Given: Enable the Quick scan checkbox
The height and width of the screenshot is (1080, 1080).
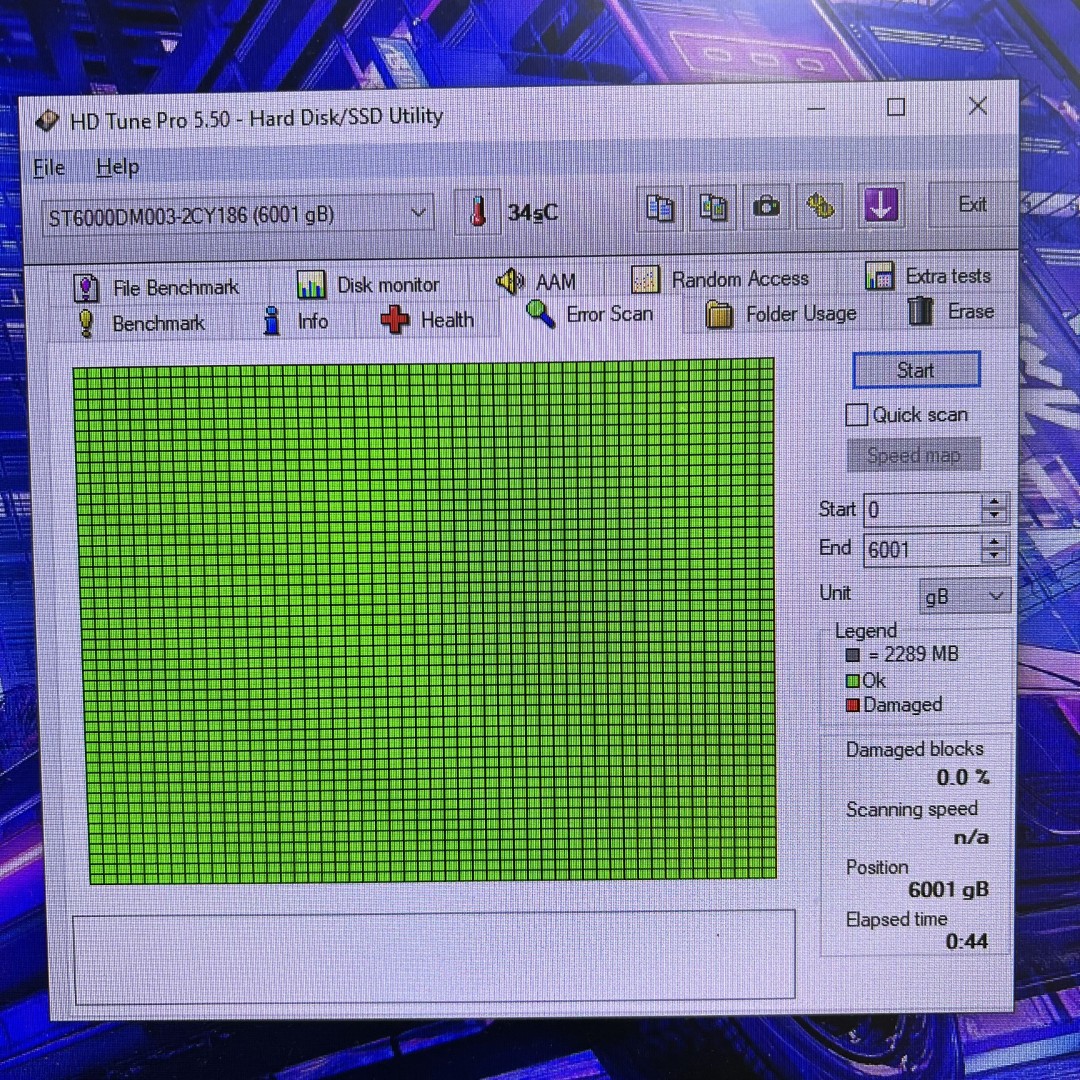Looking at the screenshot, I should (857, 415).
